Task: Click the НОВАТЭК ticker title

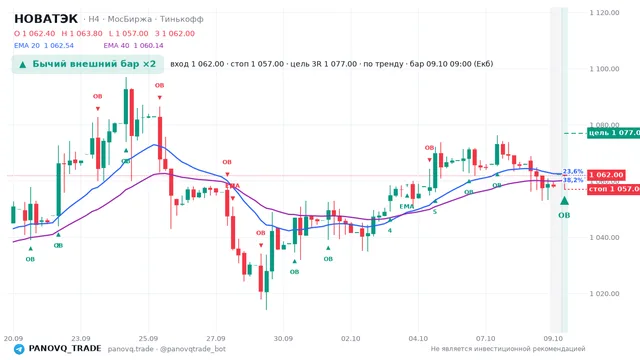Action: [x=46, y=19]
